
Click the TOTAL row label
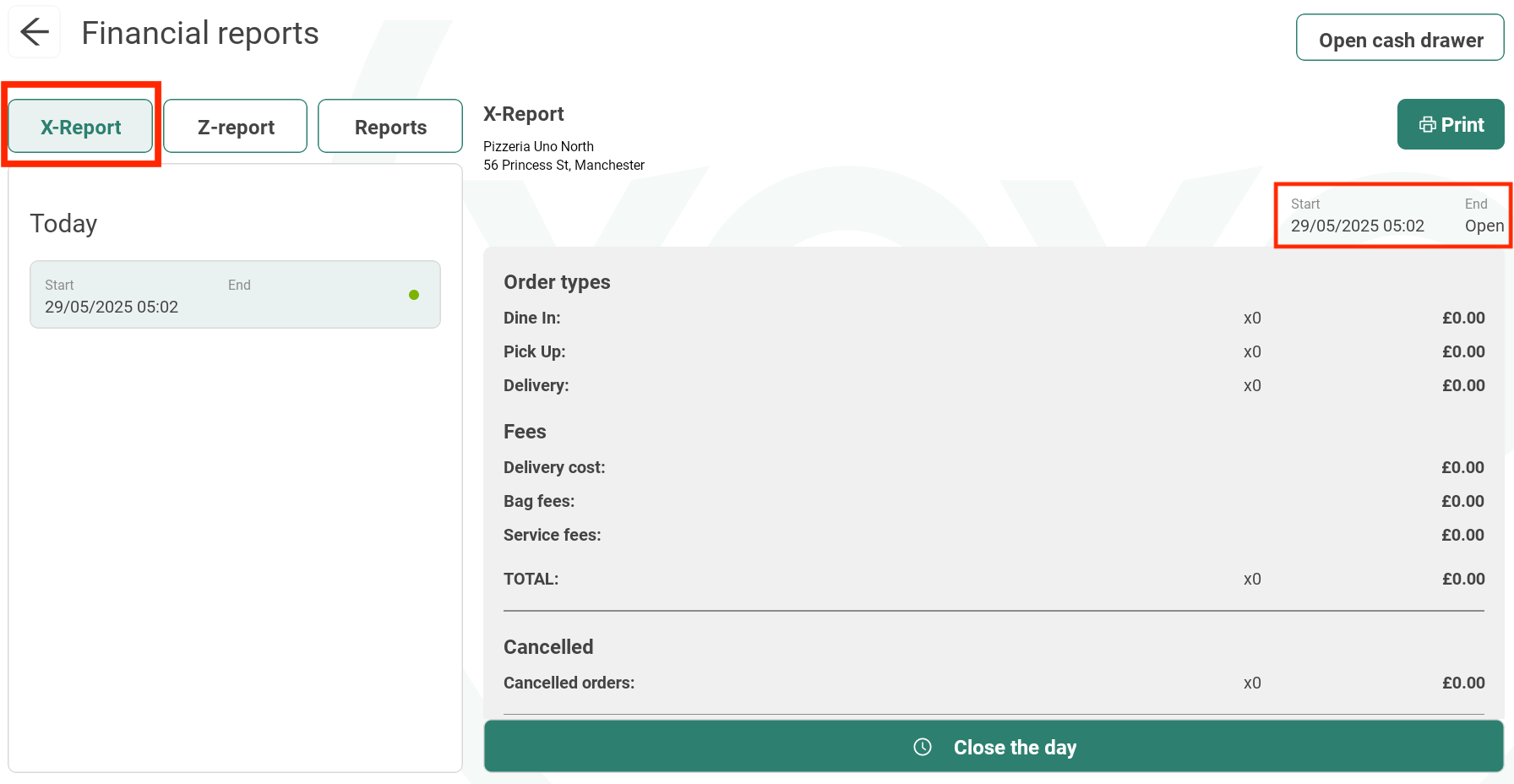pyautogui.click(x=531, y=579)
